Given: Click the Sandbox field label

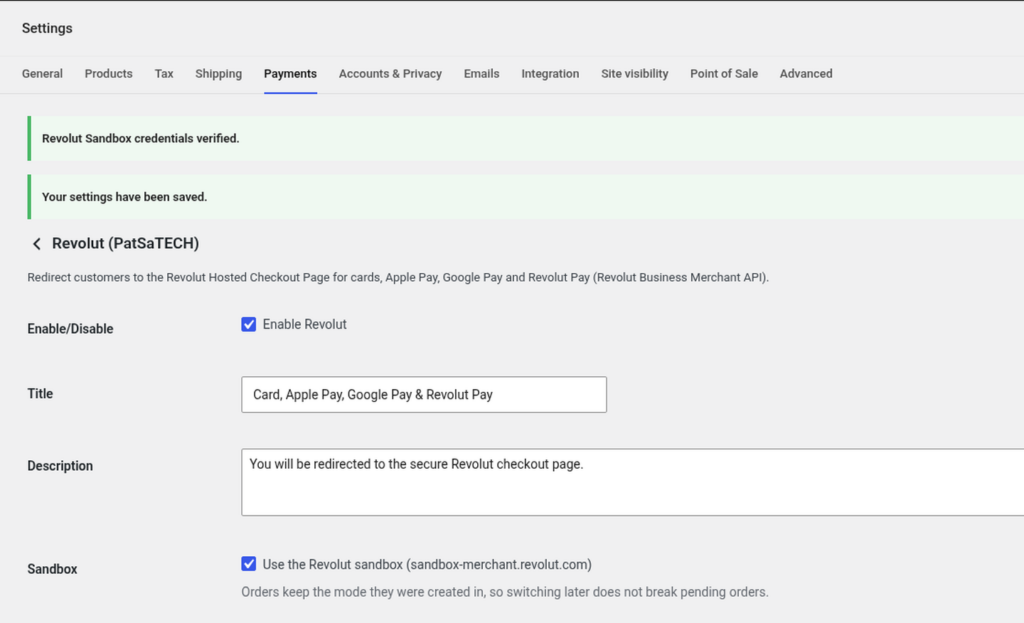Looking at the screenshot, I should [x=52, y=569].
